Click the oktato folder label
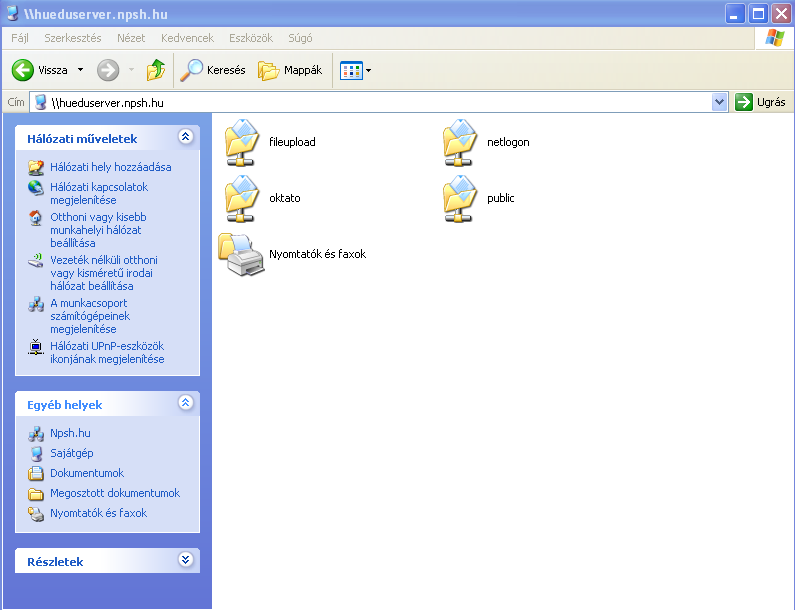The height and width of the screenshot is (610, 795). pyautogui.click(x=284, y=198)
